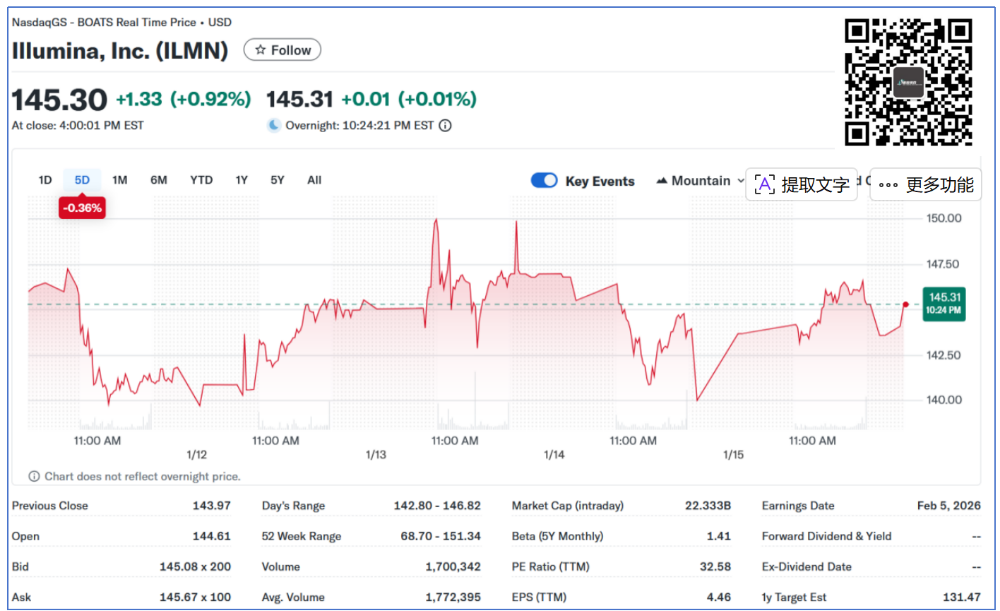The width and height of the screenshot is (1000, 611).
Task: Click the -0.36% change badge under 5D
Action: pyautogui.click(x=82, y=208)
